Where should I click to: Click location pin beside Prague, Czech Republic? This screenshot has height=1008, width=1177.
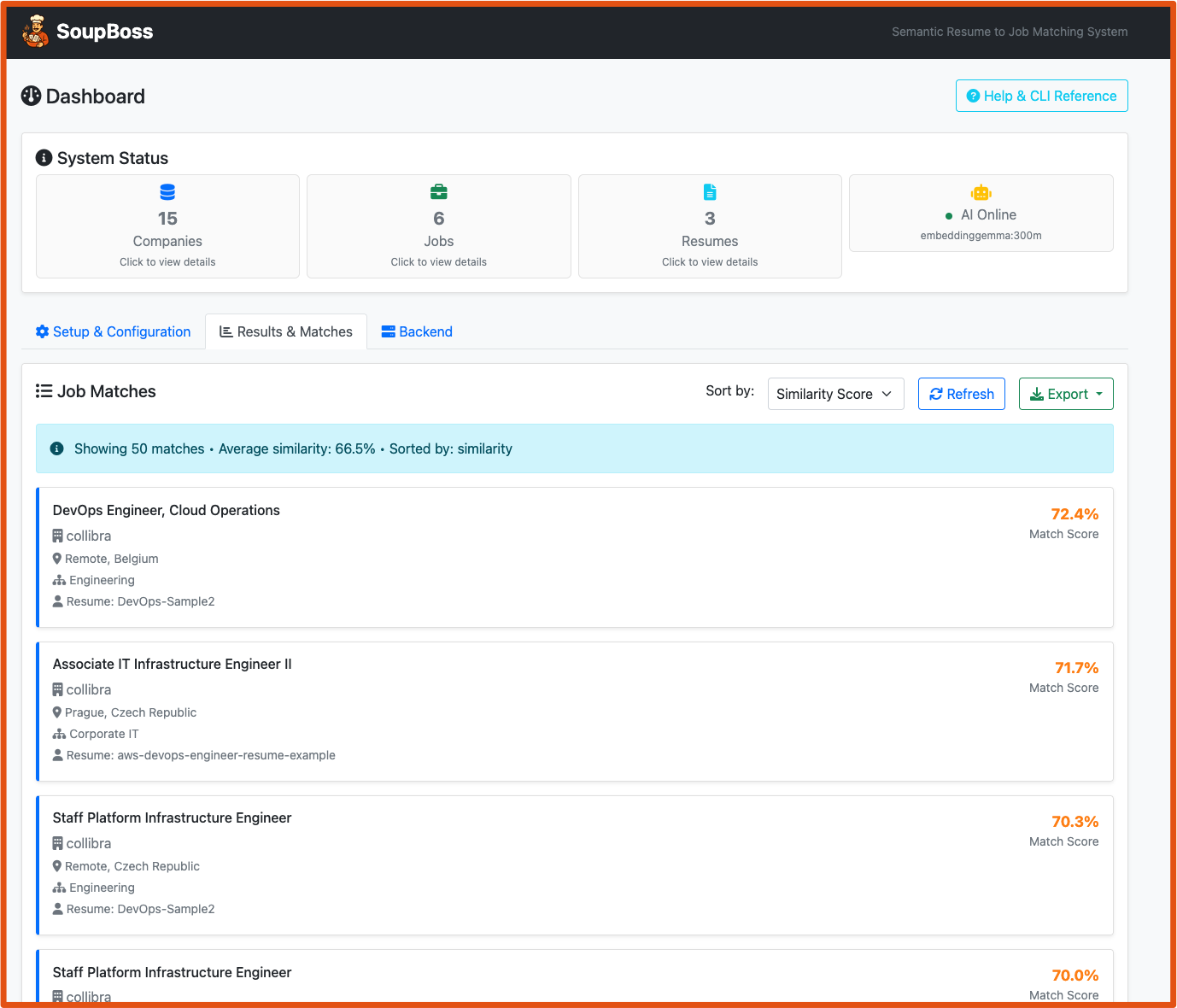tap(57, 712)
